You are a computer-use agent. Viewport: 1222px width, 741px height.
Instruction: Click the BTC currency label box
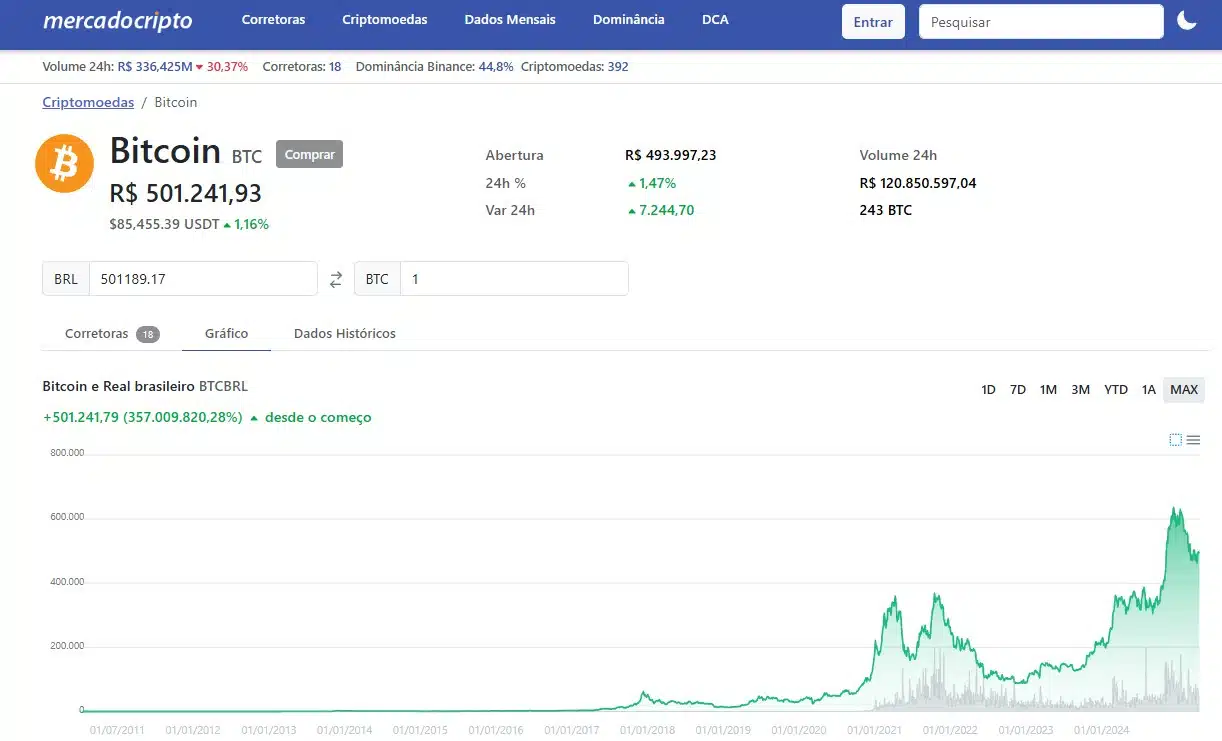(377, 279)
